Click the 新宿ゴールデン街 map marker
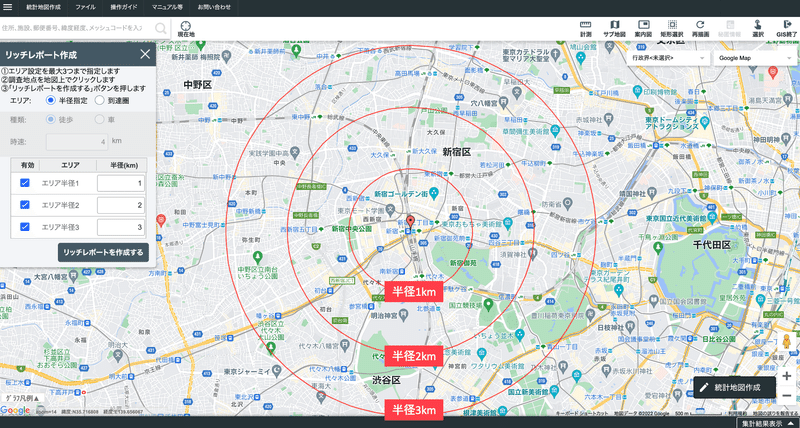Viewport: 800px width, 428px height. 434,193
